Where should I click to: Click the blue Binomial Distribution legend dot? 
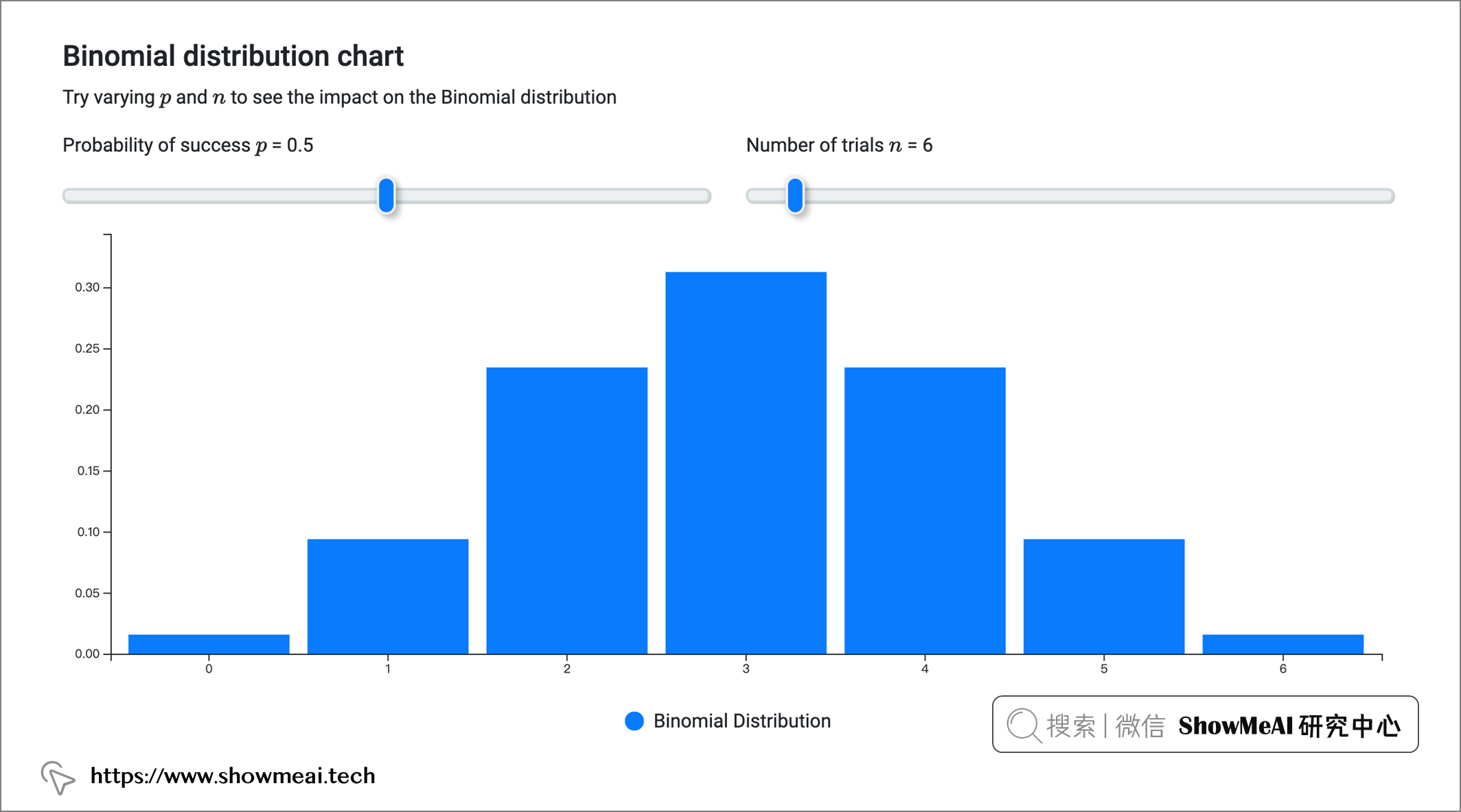click(634, 721)
